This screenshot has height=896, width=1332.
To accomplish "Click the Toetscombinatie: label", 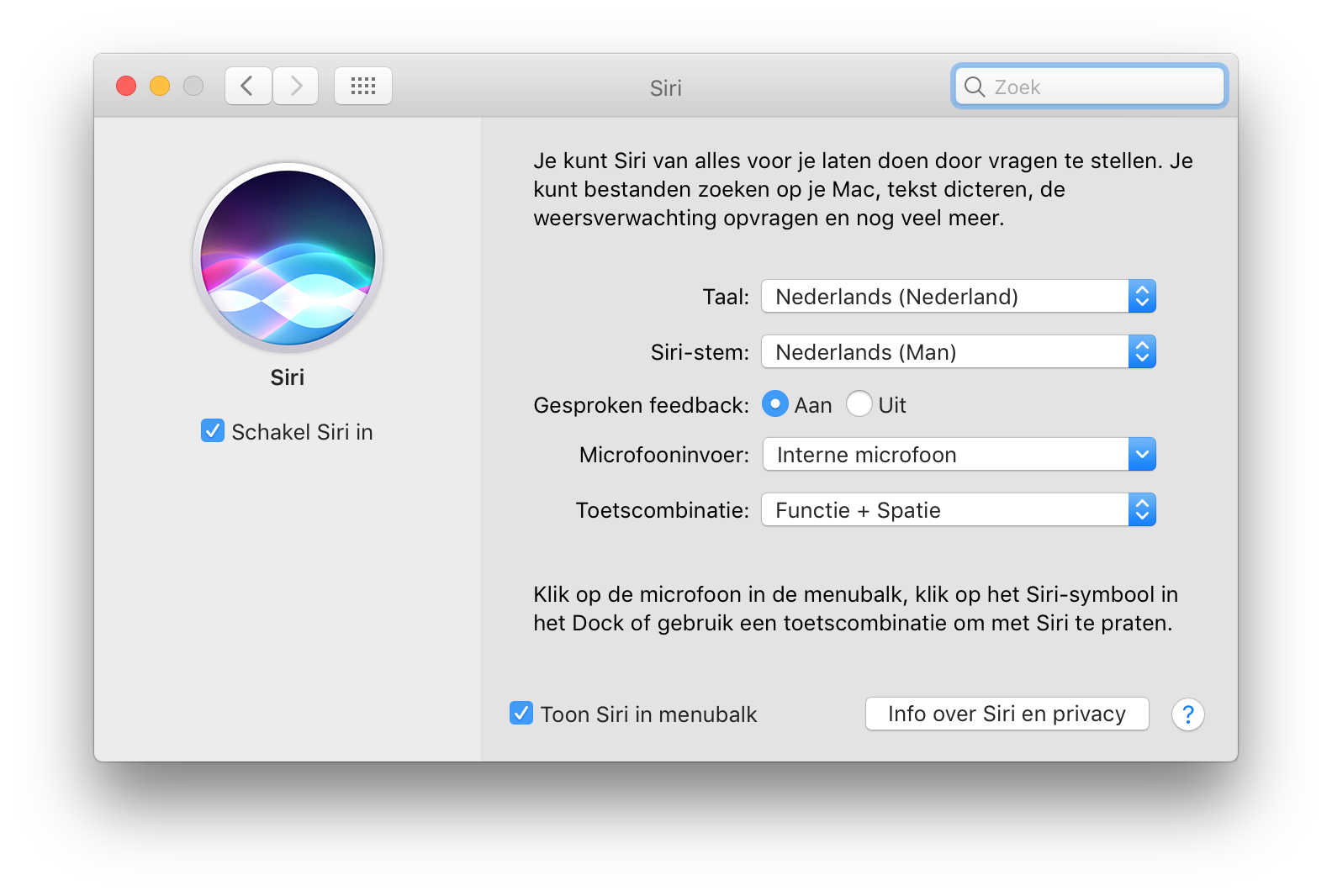I will tap(663, 510).
